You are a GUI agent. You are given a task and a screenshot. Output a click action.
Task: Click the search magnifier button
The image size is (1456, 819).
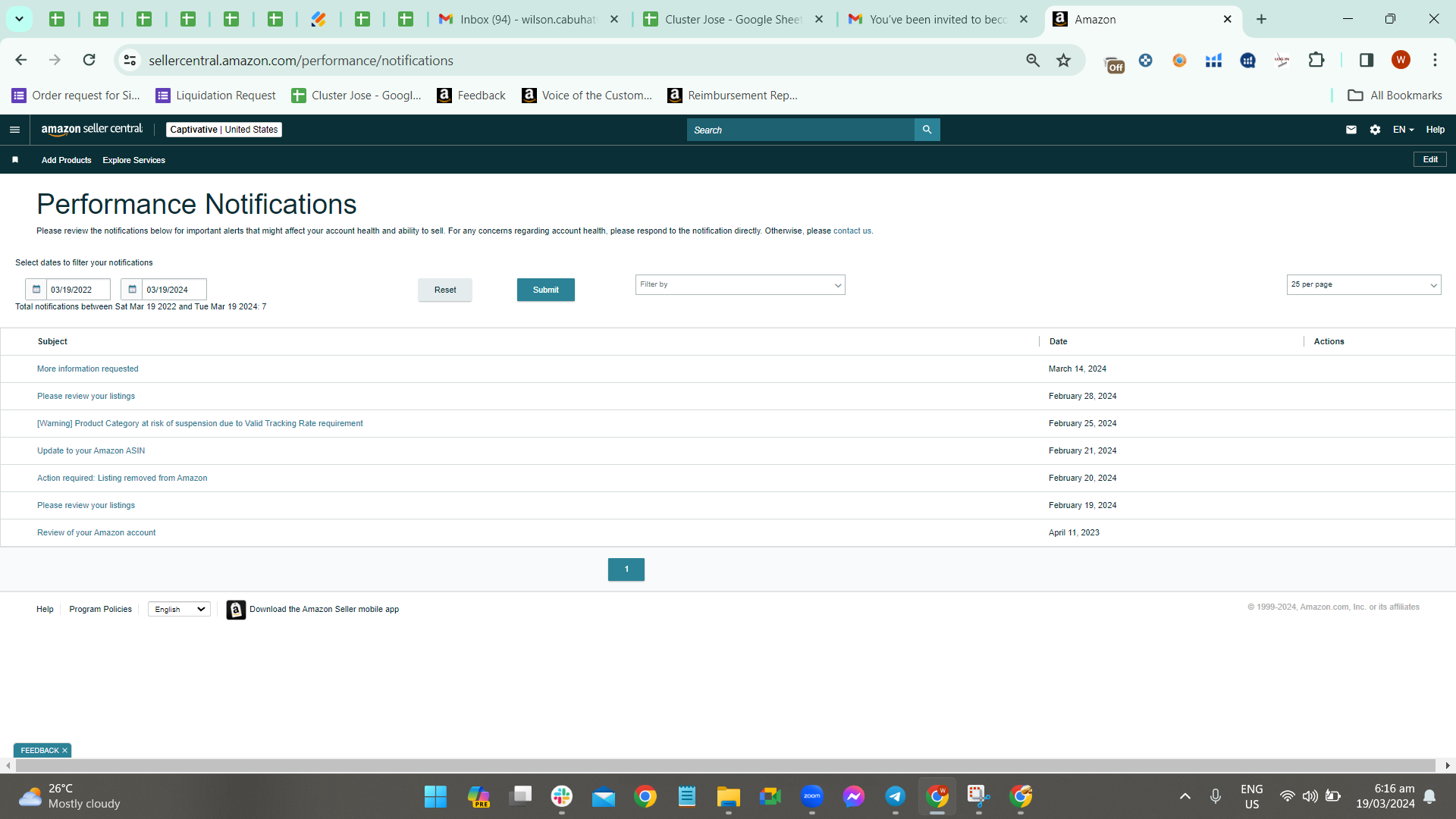point(927,130)
